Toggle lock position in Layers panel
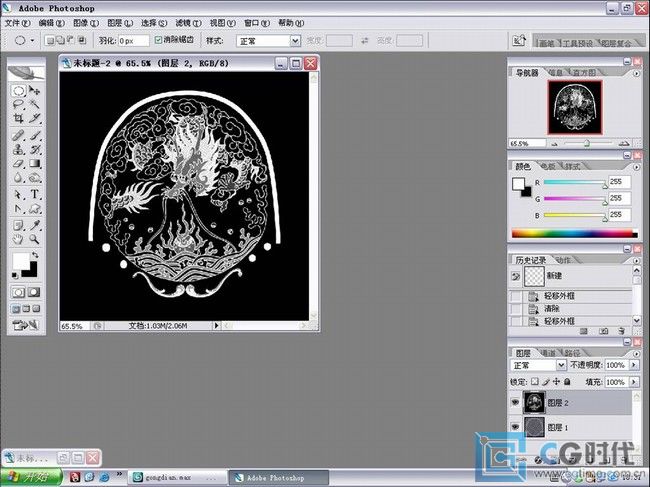This screenshot has height=487, width=650. 556,381
